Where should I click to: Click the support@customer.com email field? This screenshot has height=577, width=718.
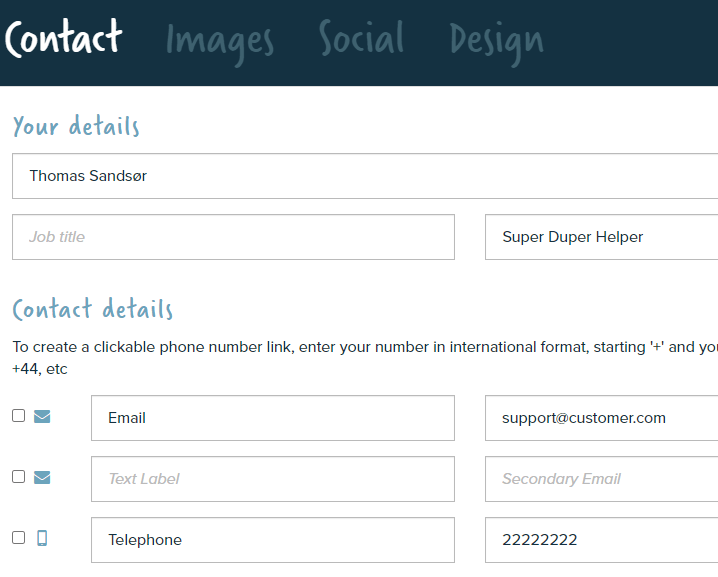[600, 418]
